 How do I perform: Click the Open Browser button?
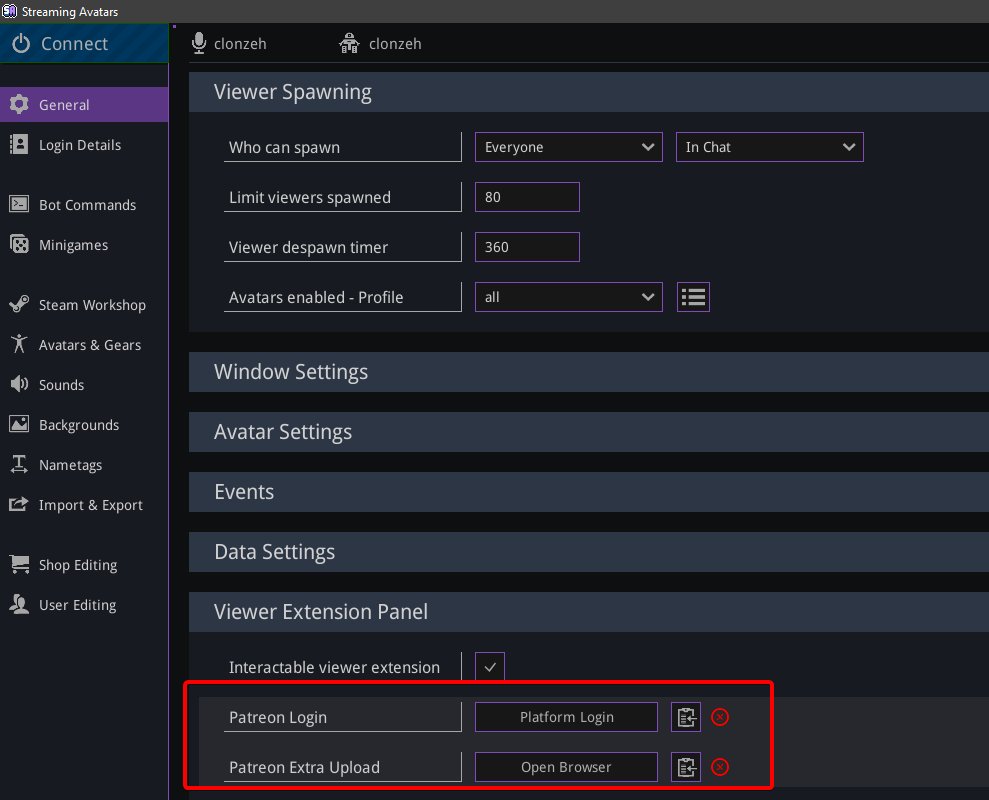coord(566,767)
